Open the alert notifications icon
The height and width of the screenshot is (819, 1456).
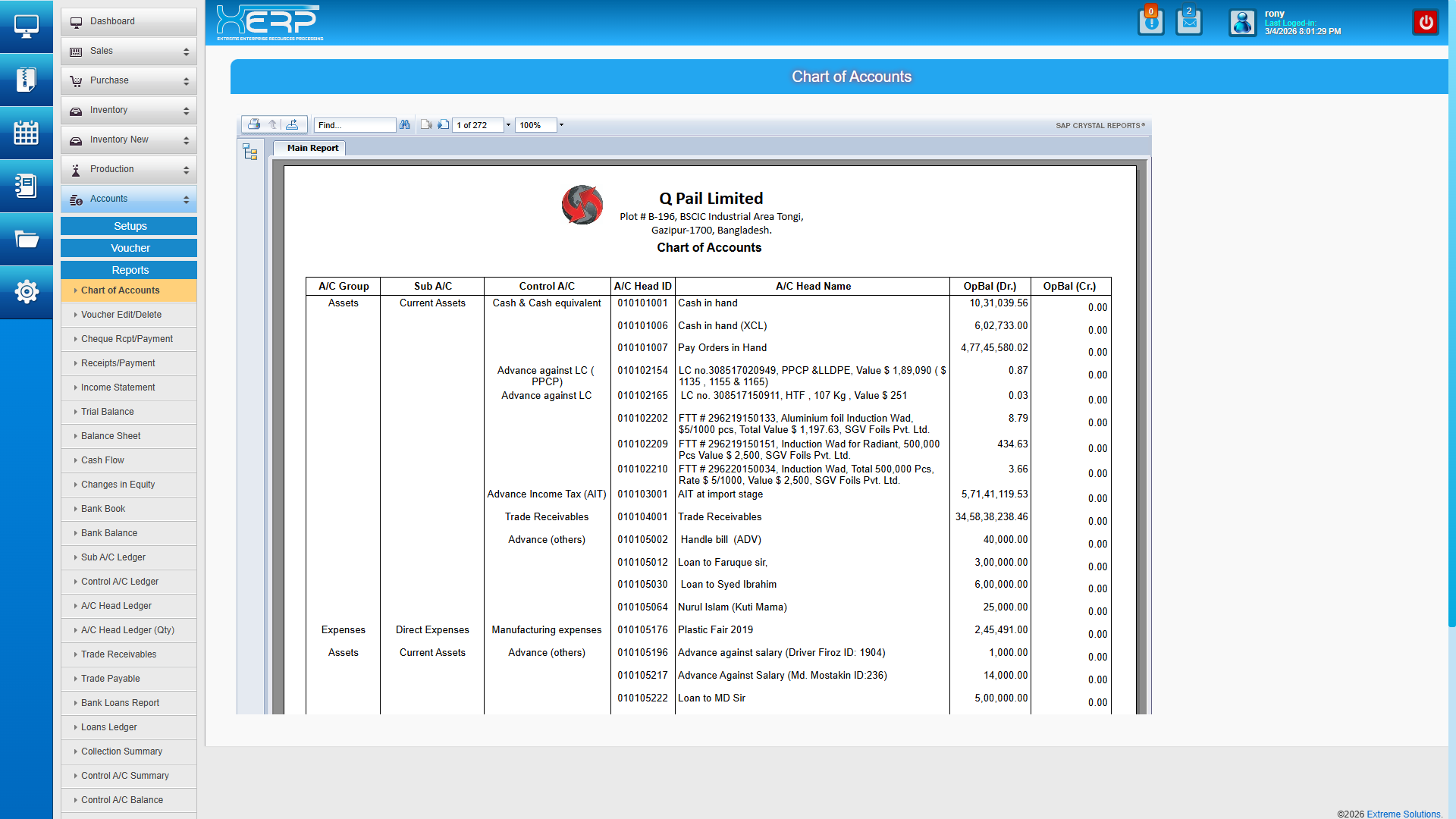(1150, 22)
